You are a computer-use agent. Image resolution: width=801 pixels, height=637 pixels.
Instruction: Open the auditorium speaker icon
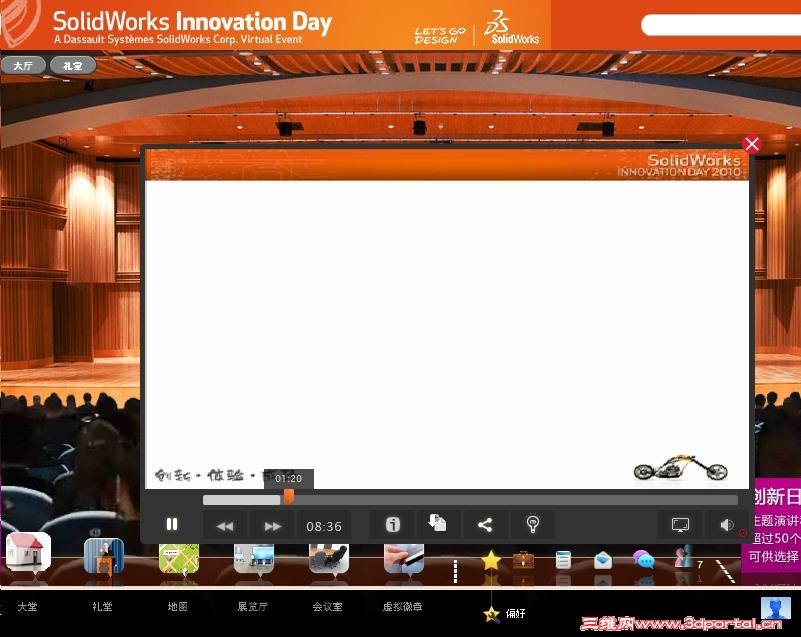pyautogui.click(x=104, y=556)
